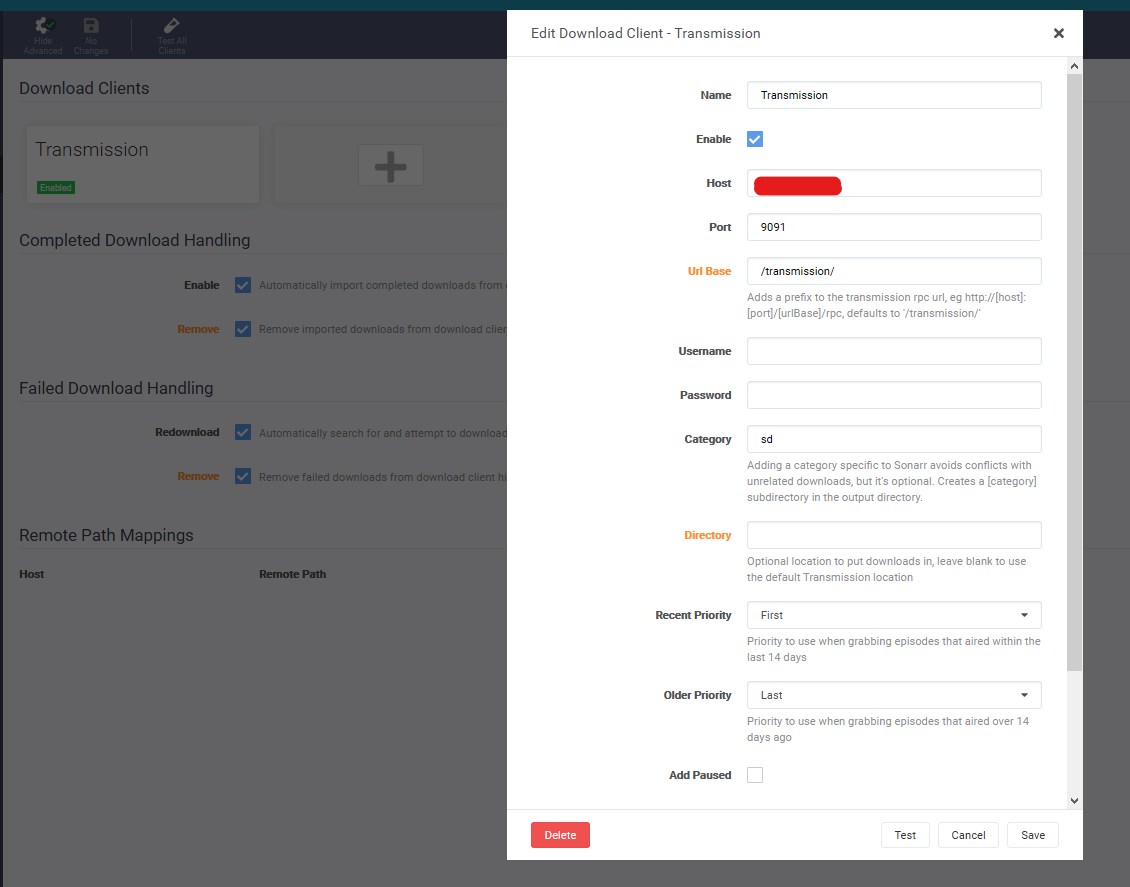Click the Failed Download Handling heading
The height and width of the screenshot is (887, 1130).
point(116,388)
